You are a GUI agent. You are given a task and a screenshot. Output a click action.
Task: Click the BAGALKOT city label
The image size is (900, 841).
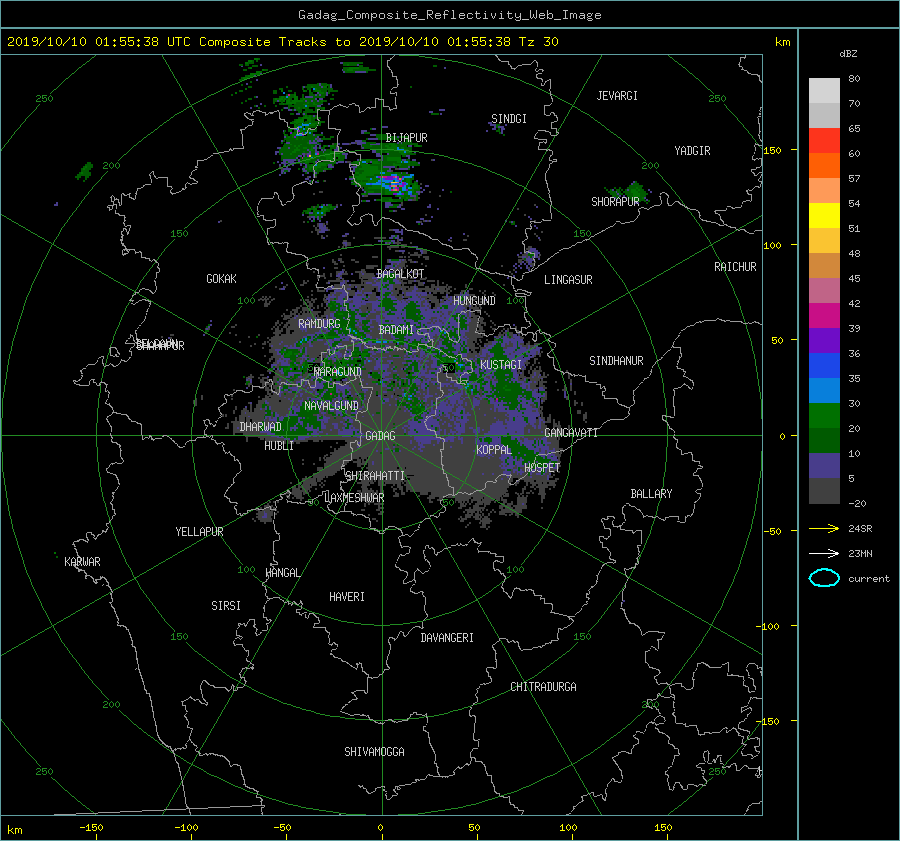[400, 274]
